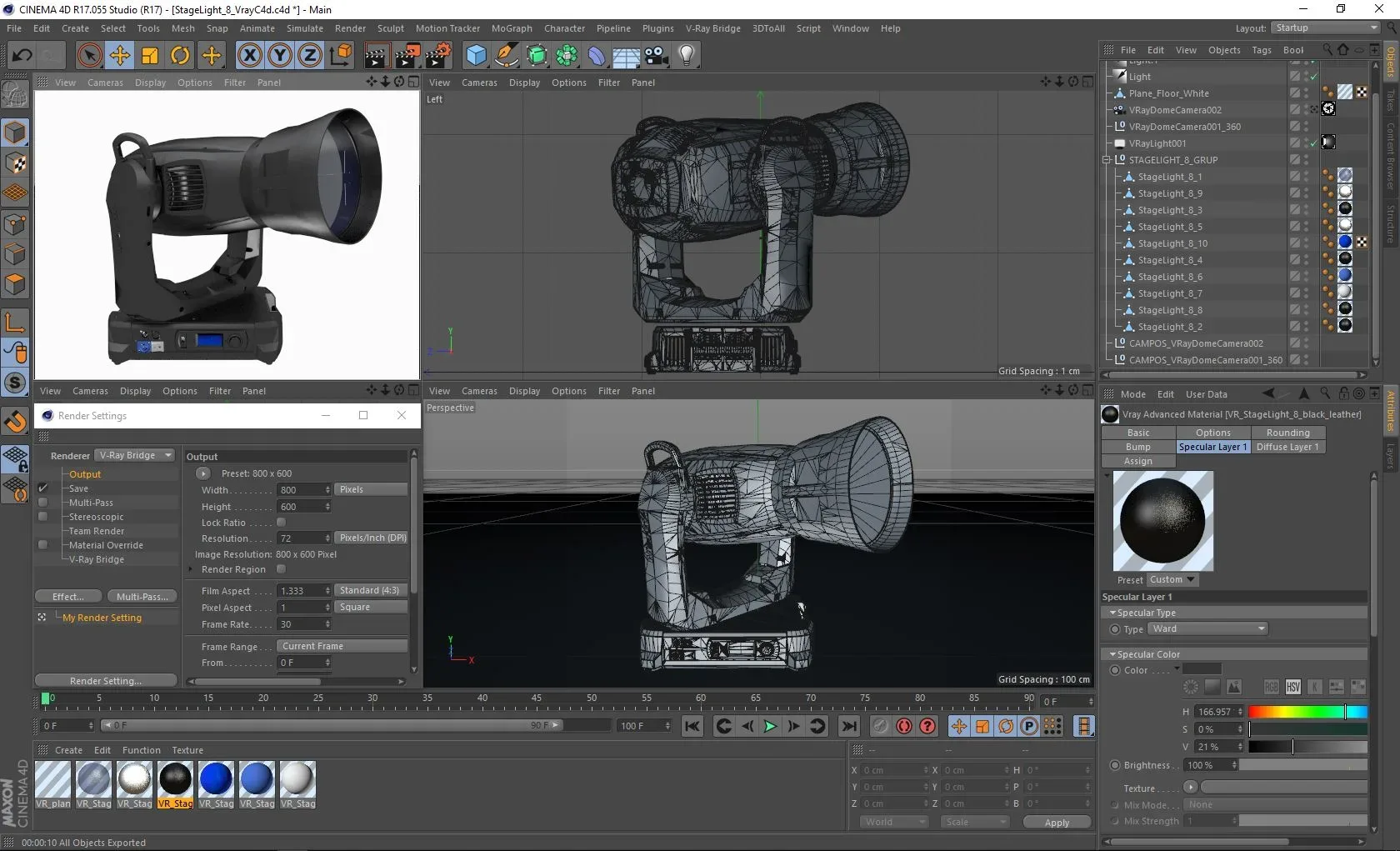1400x851 pixels.
Task: Open the material Preset Custom dropdown
Action: [1172, 580]
